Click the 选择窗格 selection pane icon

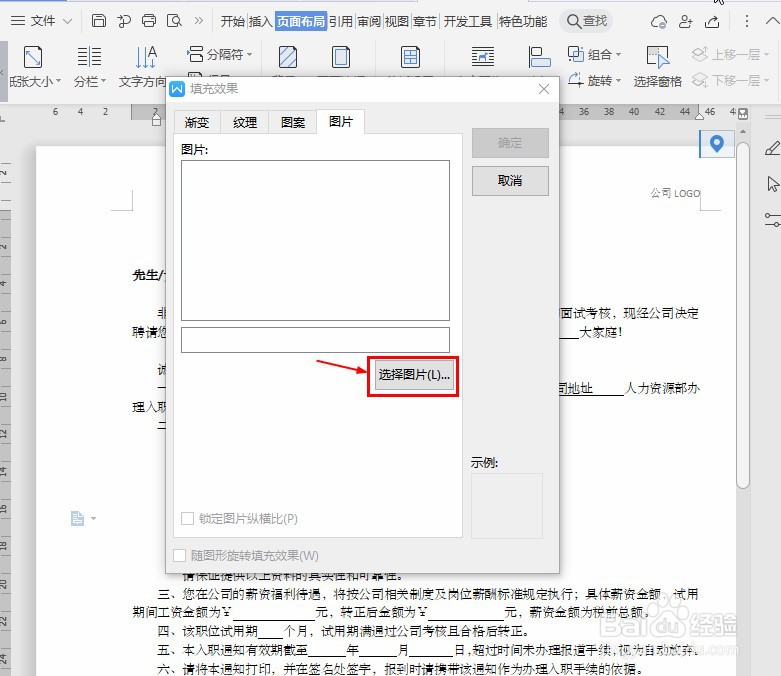coord(657,57)
